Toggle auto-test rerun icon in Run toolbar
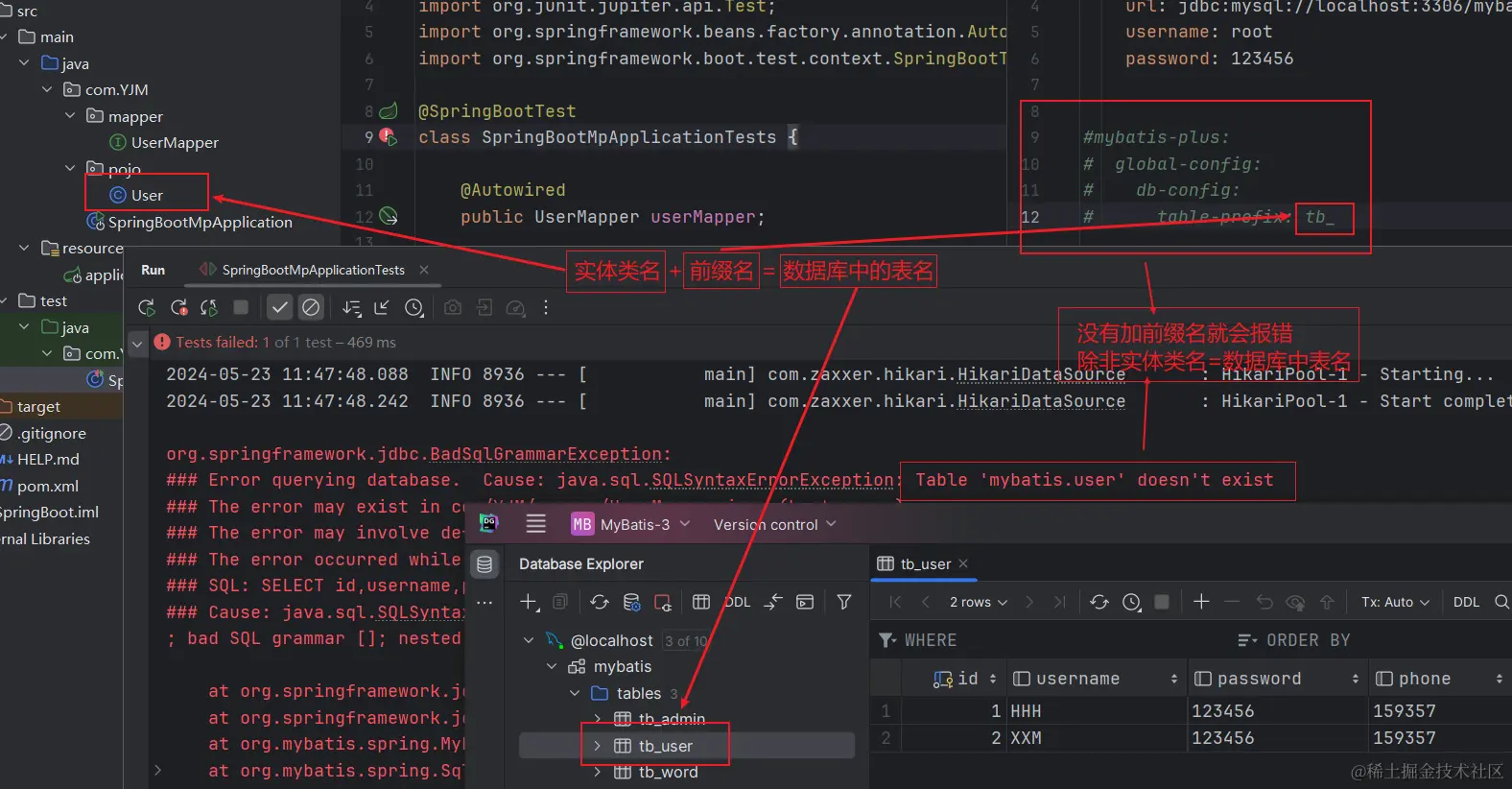This screenshot has width=1512, height=789. point(209,308)
